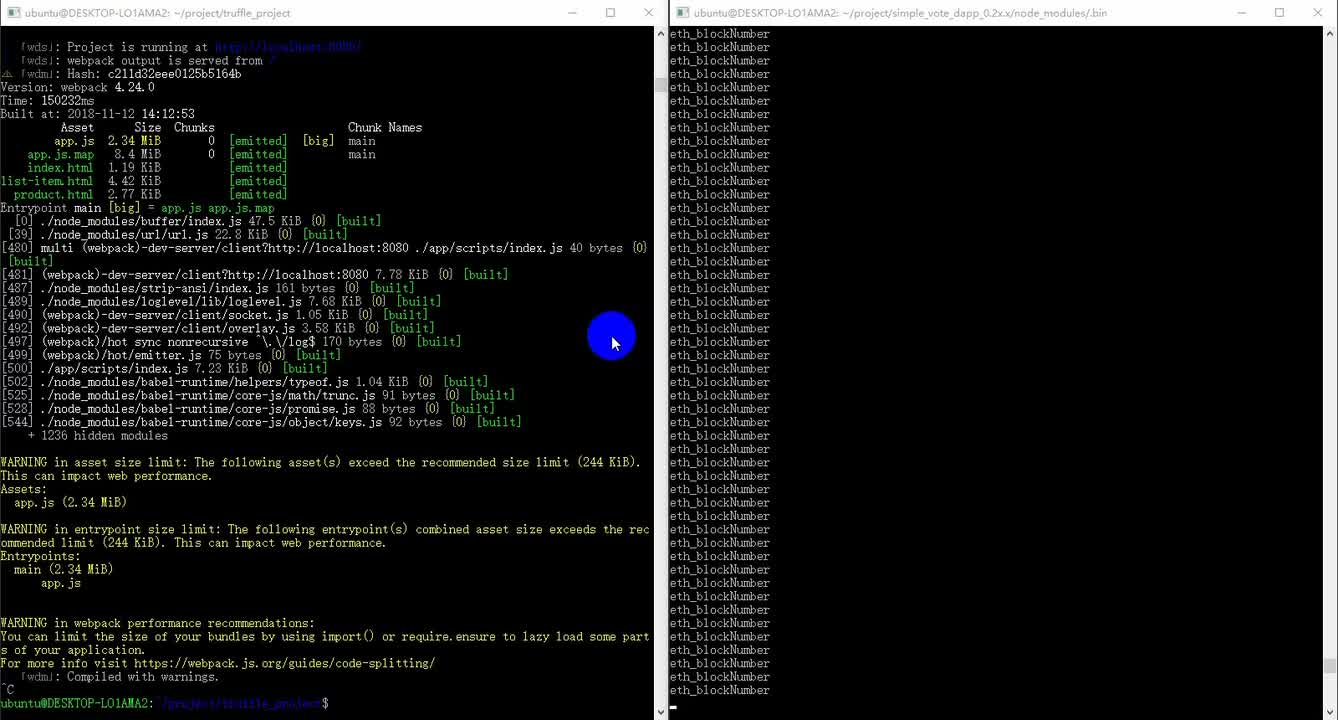Minimize the truffle_project terminal window
Screen dimensions: 1338x720
pyautogui.click(x=573, y=13)
